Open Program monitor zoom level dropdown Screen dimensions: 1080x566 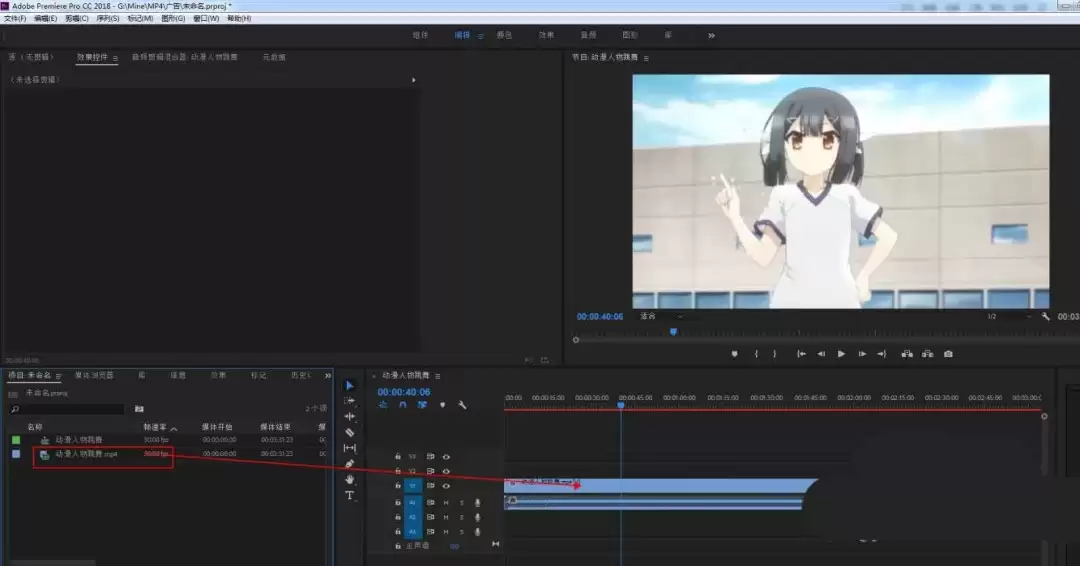[x=661, y=317]
